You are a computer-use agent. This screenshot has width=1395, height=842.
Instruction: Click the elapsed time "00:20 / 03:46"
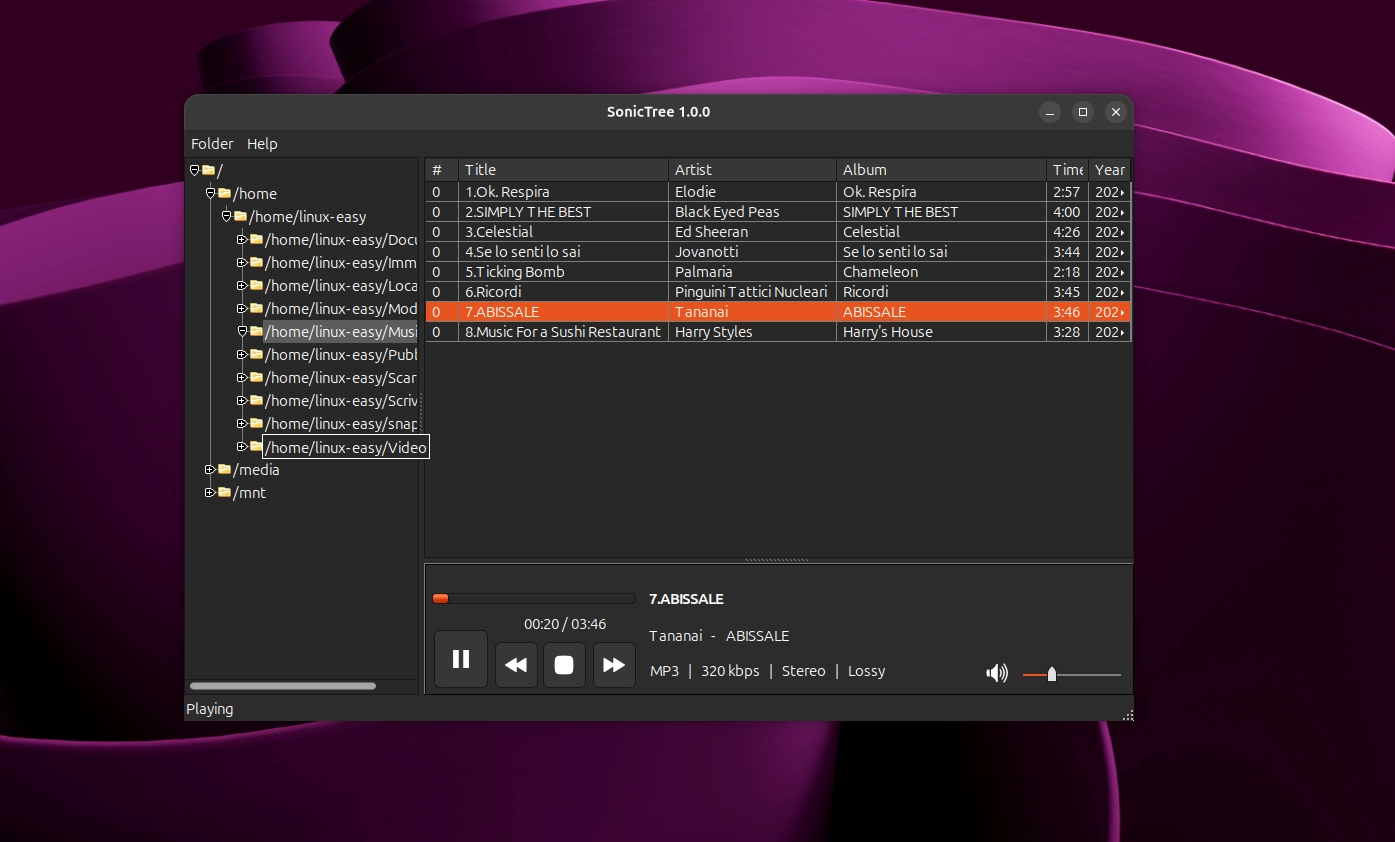pyautogui.click(x=565, y=624)
